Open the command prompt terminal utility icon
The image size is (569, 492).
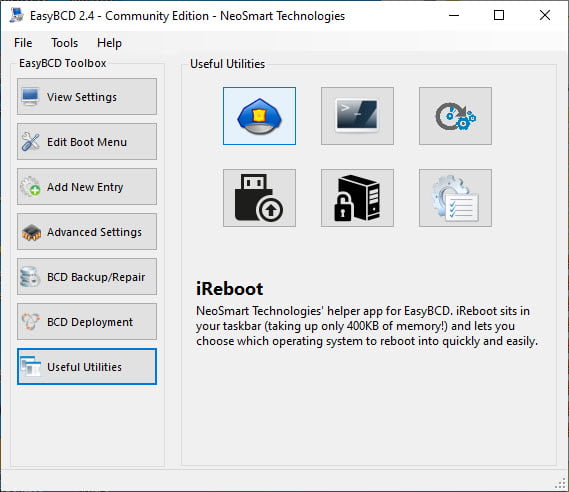(357, 116)
